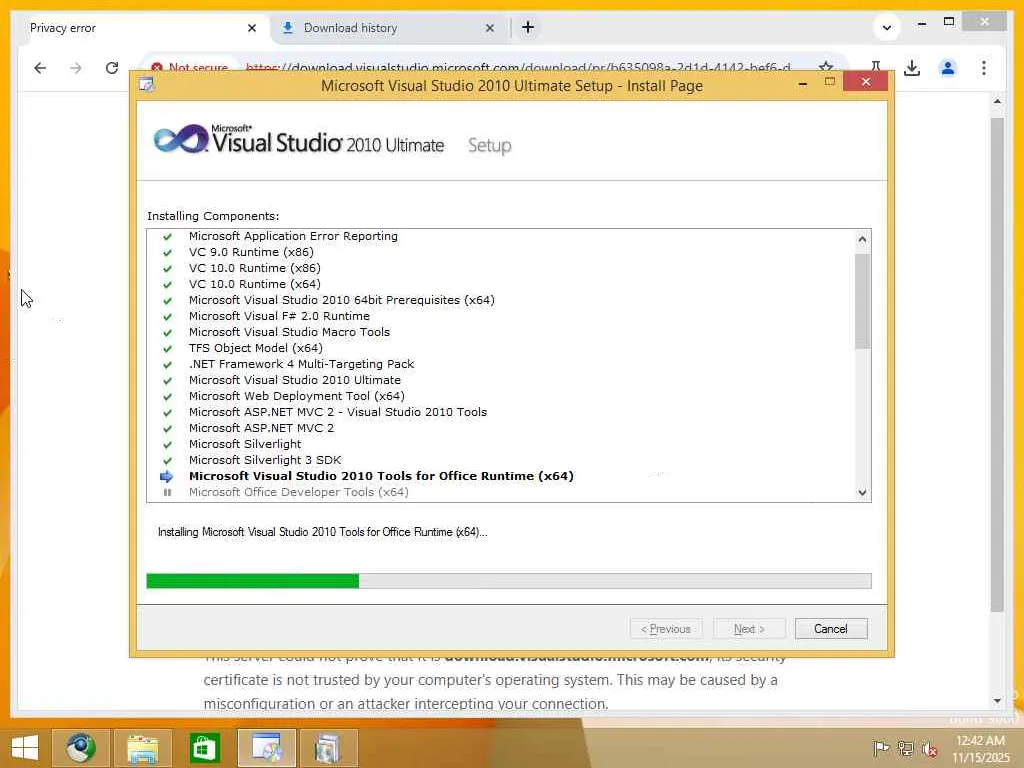The height and width of the screenshot is (768, 1024).
Task: Click the setup installer taskbar icon
Action: 266,748
